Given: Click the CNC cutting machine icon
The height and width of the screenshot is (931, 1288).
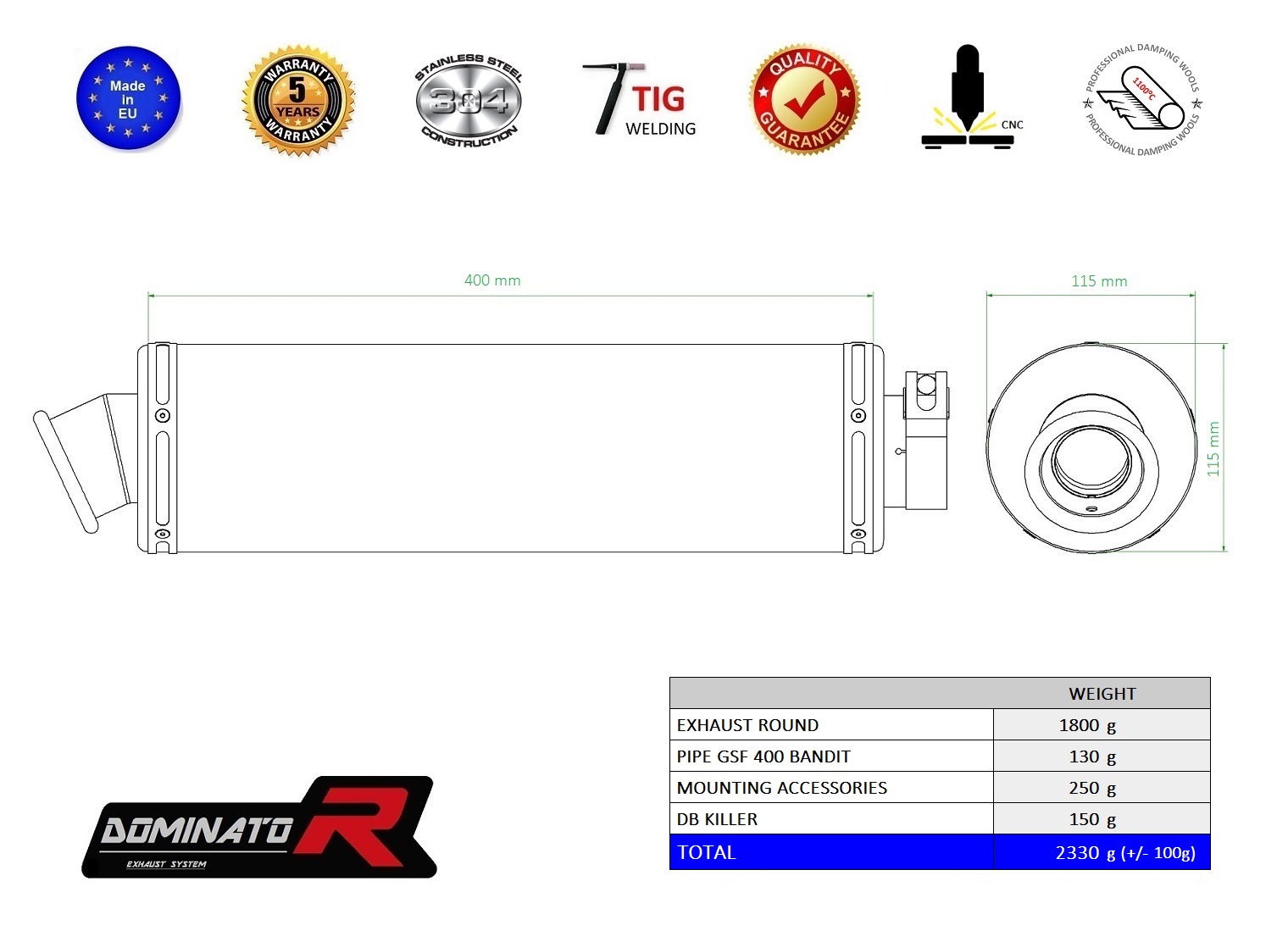Looking at the screenshot, I should coord(972,97).
